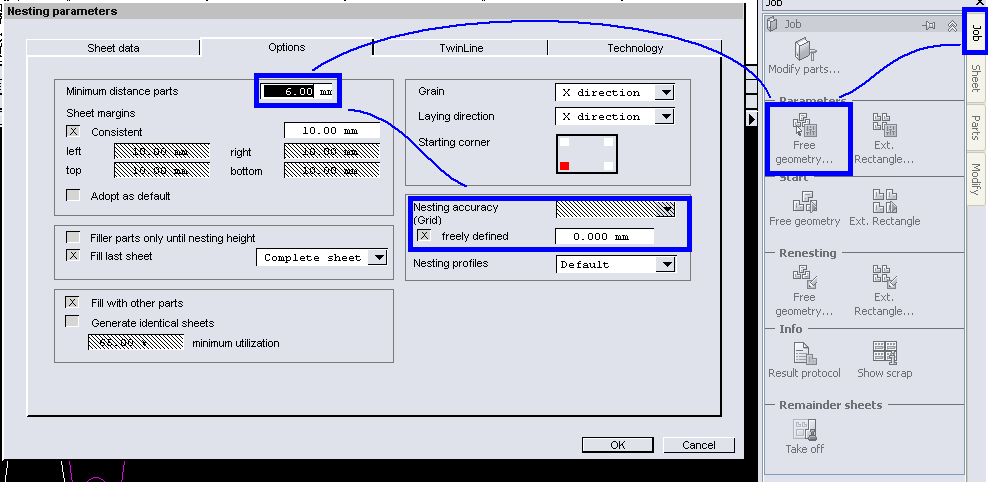Click the right margin field
The height and width of the screenshot is (482, 988).
[332, 152]
